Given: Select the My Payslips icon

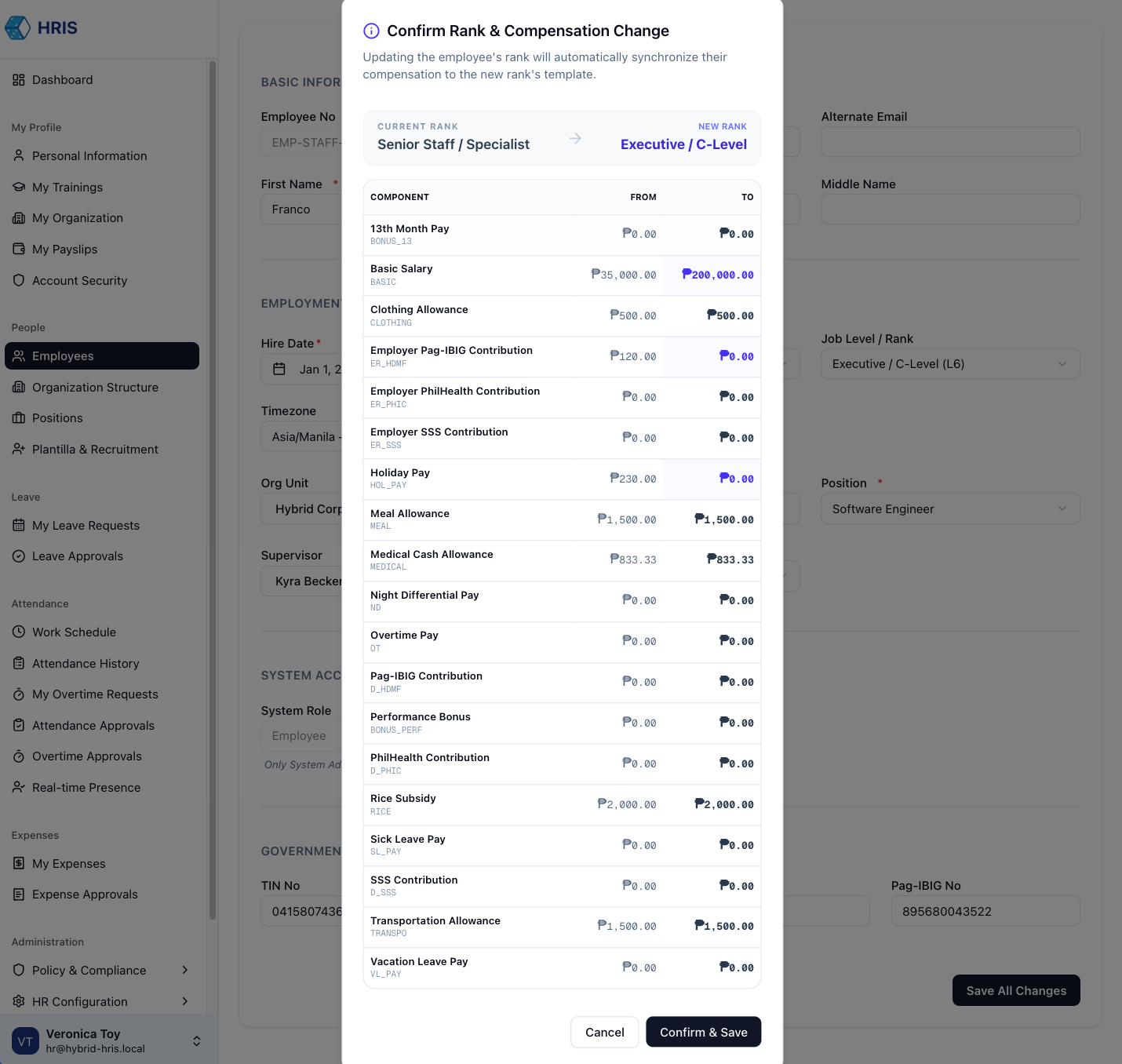Looking at the screenshot, I should [x=19, y=249].
